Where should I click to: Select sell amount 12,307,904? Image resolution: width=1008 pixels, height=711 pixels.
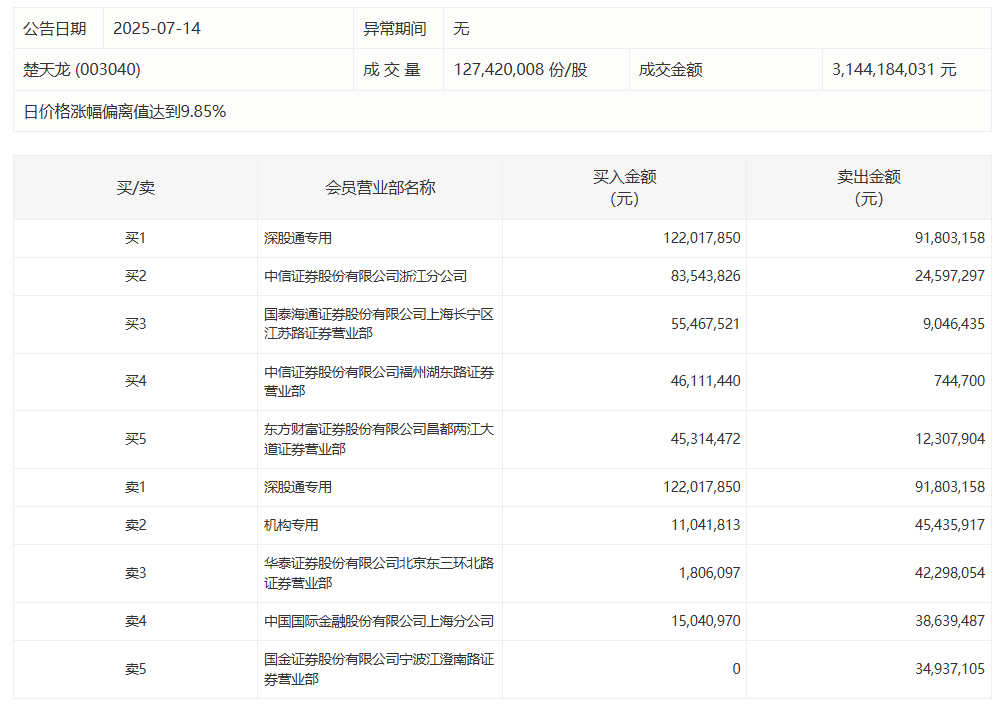pos(950,439)
